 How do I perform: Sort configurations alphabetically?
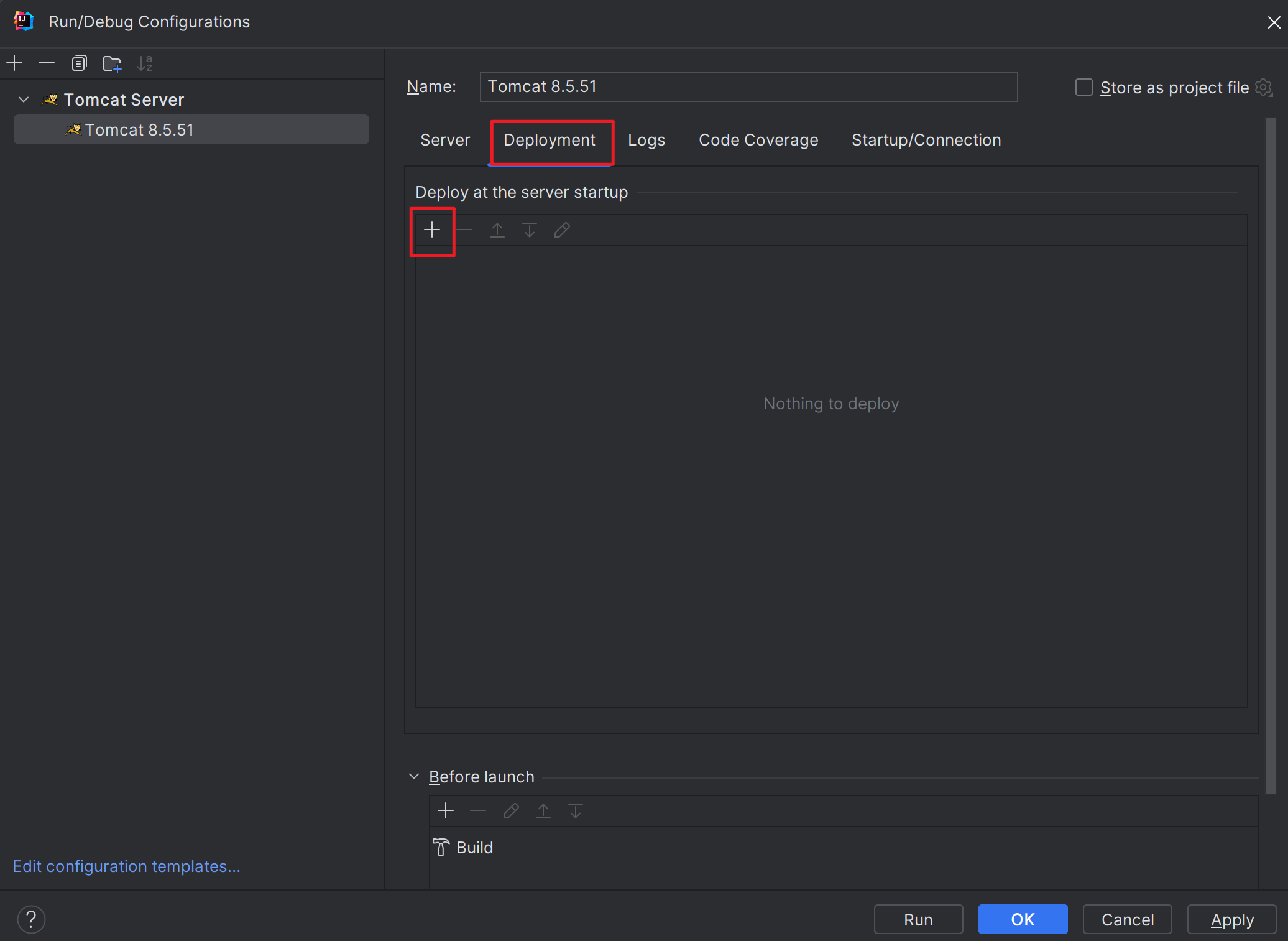(x=144, y=63)
